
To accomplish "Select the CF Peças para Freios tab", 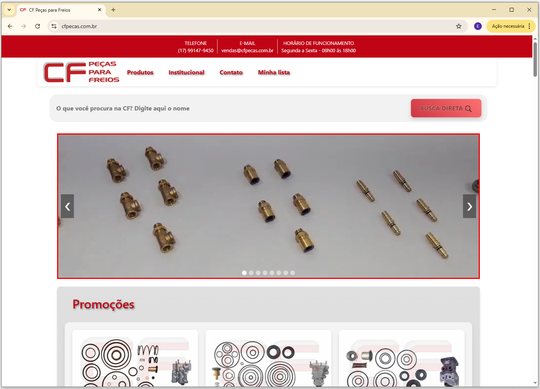I will [61, 10].
